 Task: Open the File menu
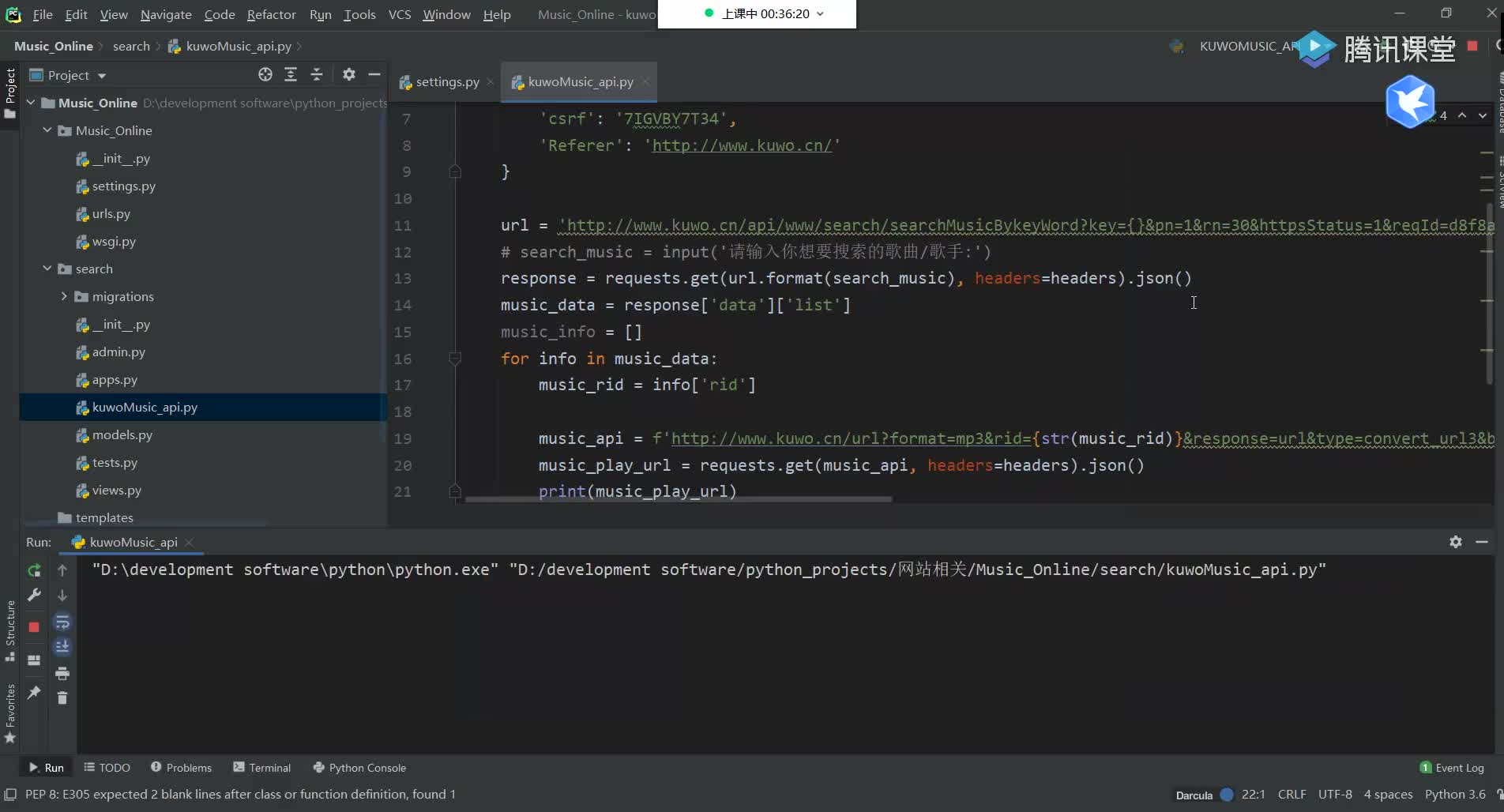pos(43,14)
